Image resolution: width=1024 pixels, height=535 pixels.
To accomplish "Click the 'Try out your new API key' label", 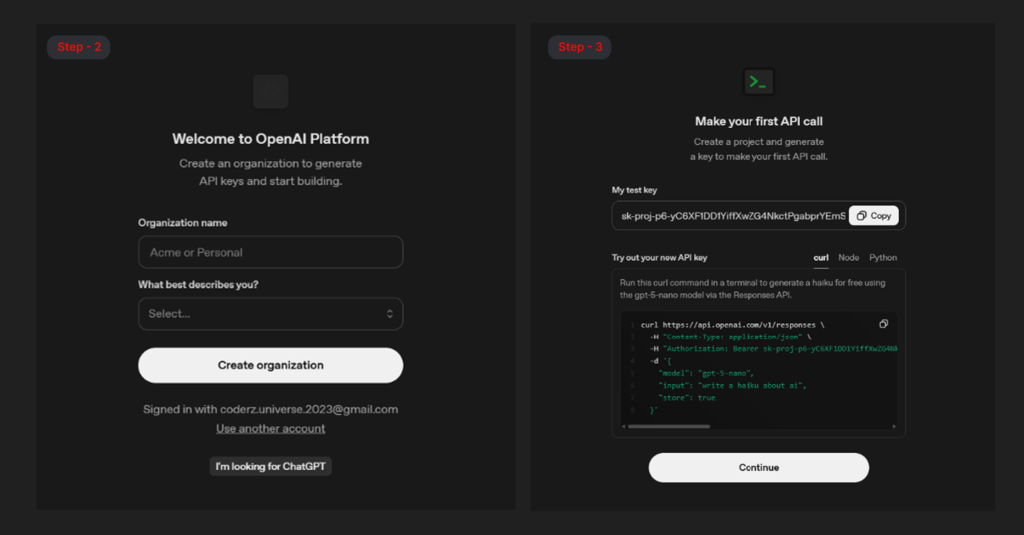I will coord(659,257).
